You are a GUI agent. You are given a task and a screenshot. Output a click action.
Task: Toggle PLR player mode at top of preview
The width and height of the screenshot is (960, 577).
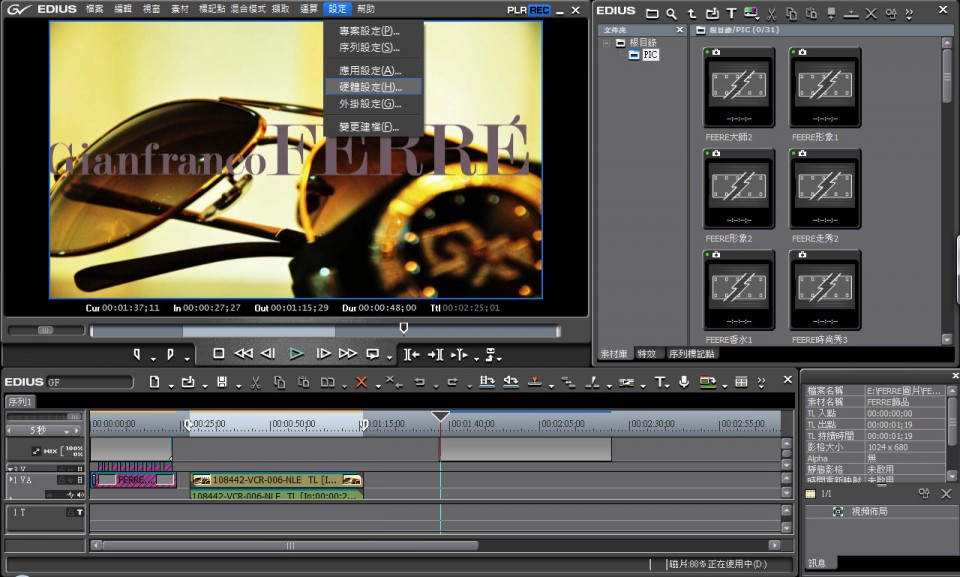[517, 10]
